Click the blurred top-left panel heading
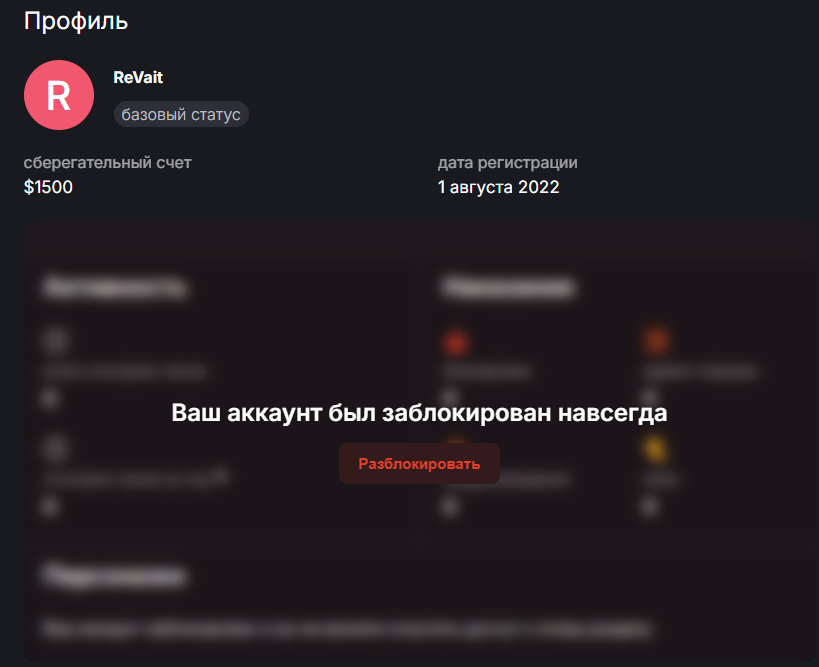Image resolution: width=819 pixels, height=667 pixels. [114, 287]
